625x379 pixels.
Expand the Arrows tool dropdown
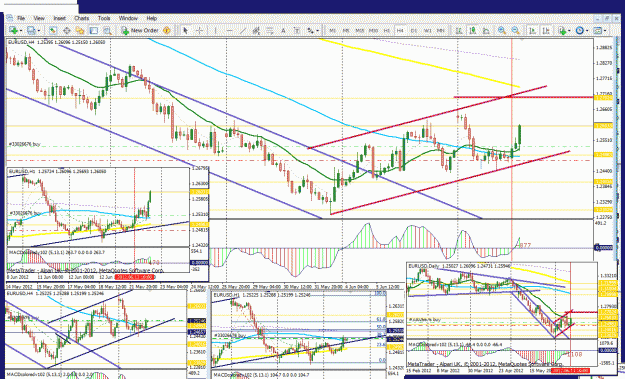tap(317, 31)
